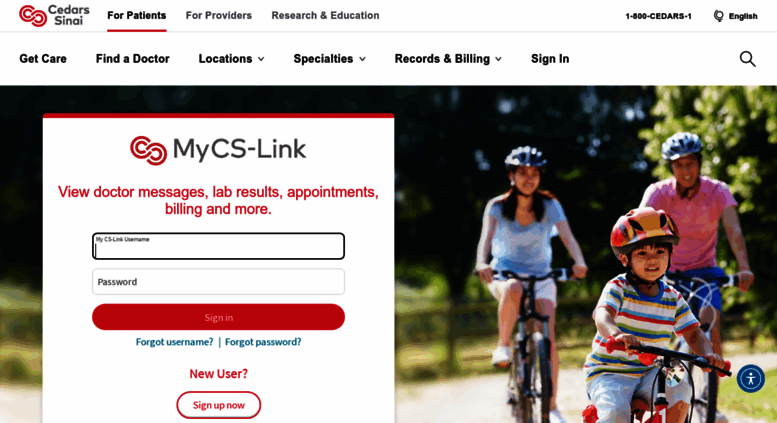Open the Forgot username link
This screenshot has height=423, width=777.
click(x=174, y=342)
